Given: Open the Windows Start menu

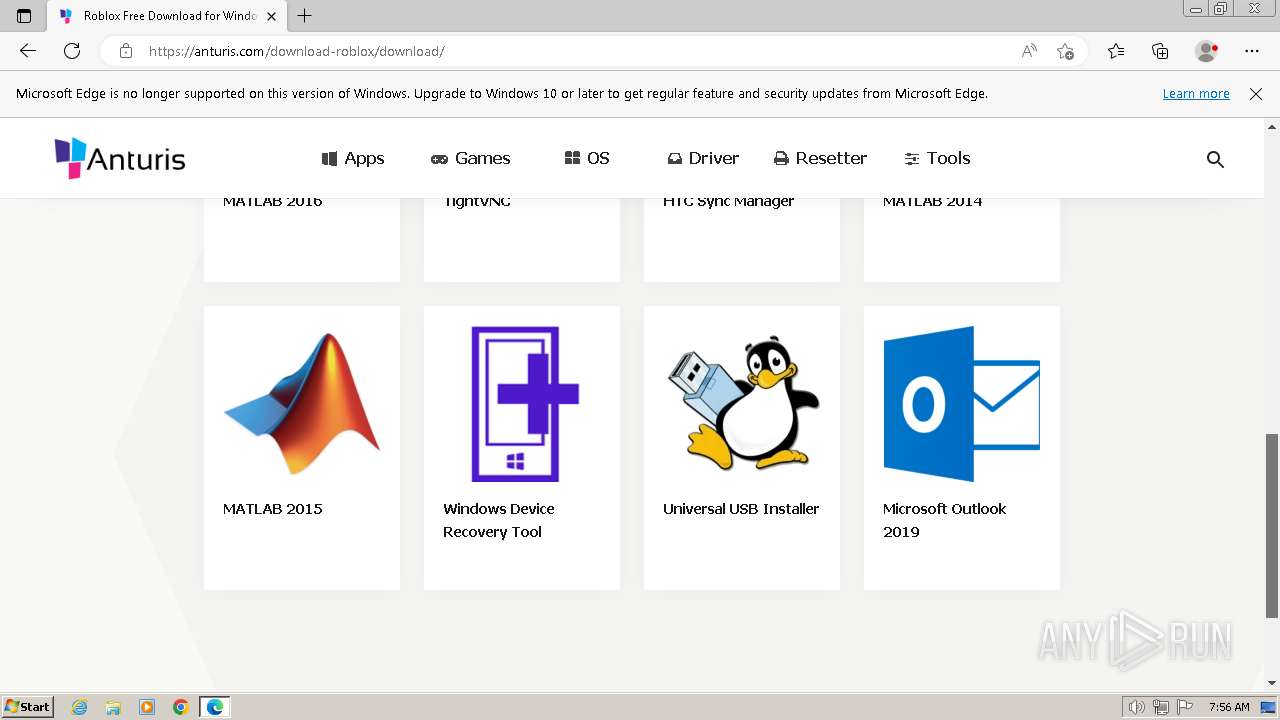Looking at the screenshot, I should [x=28, y=707].
